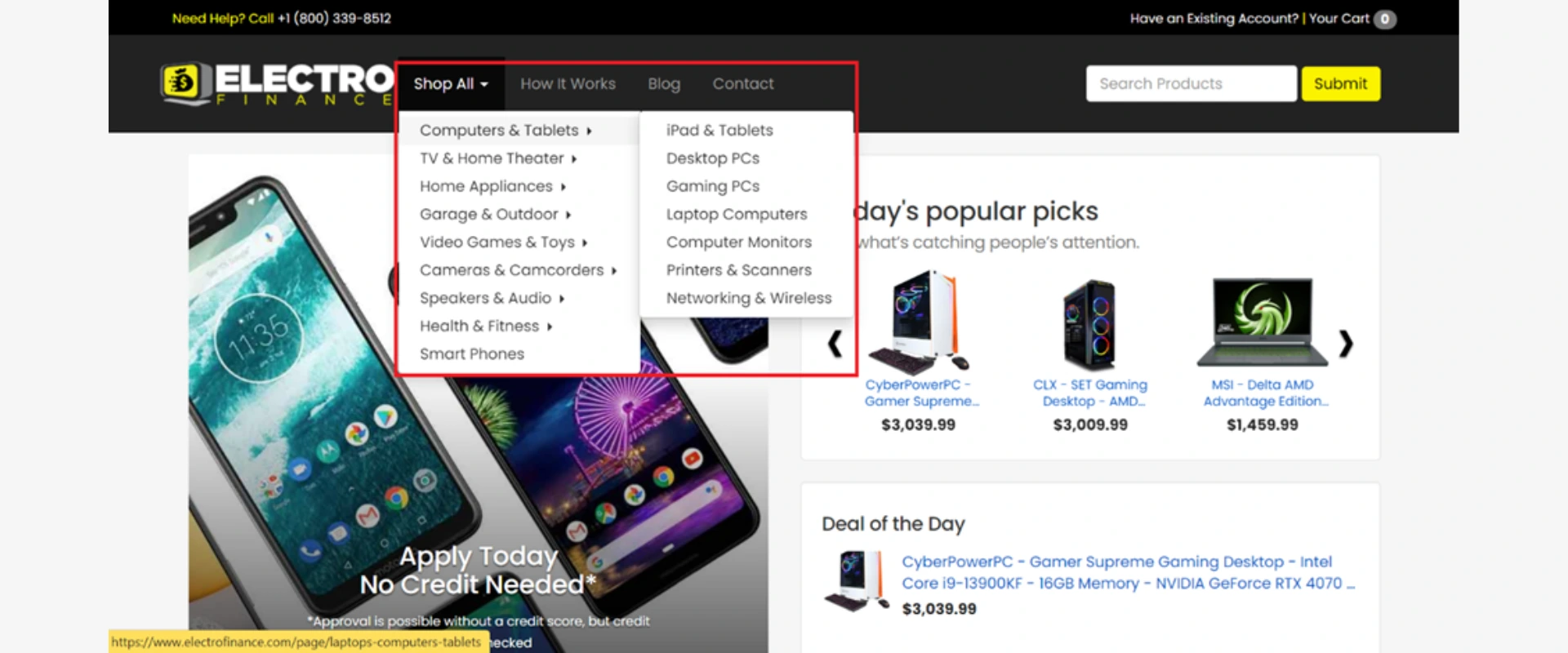Screen dimensions: 1568x653
Task: Click the Deal of the Day product thumbnail
Action: (855, 581)
